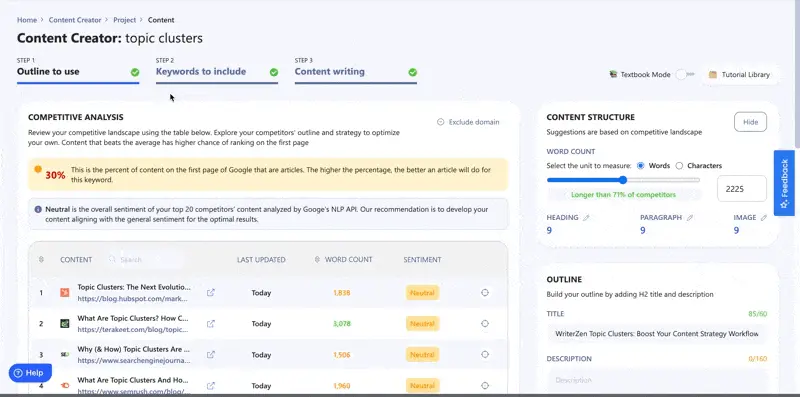Click word count slider handle

(x=623, y=180)
